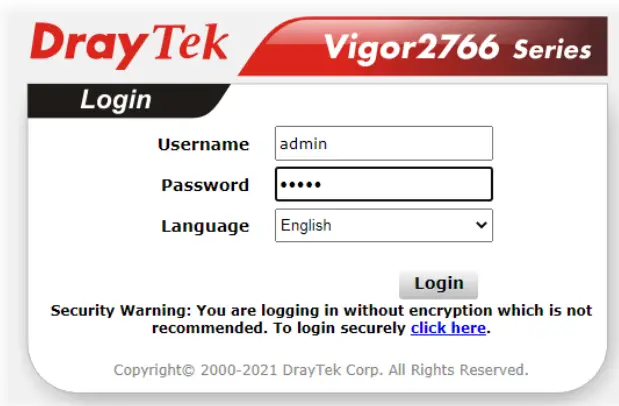Click 'All Rights Reserved' footer text
This screenshot has height=406, width=619.
(458, 370)
